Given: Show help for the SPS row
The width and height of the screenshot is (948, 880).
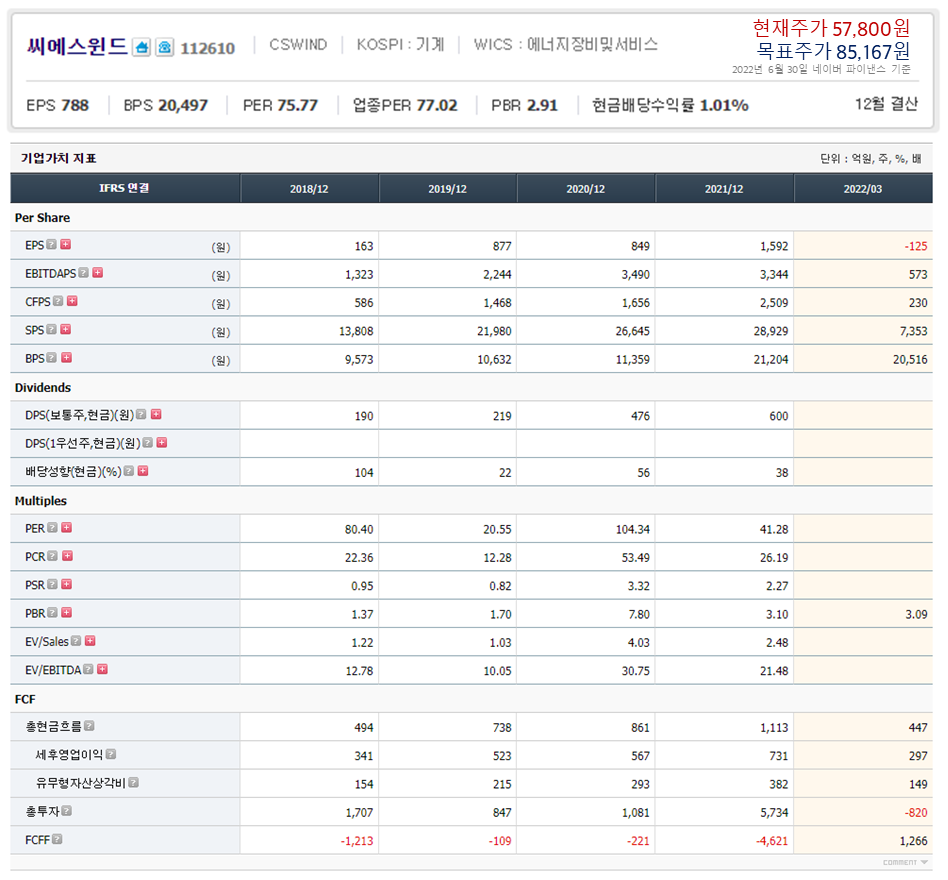Looking at the screenshot, I should 51,329.
